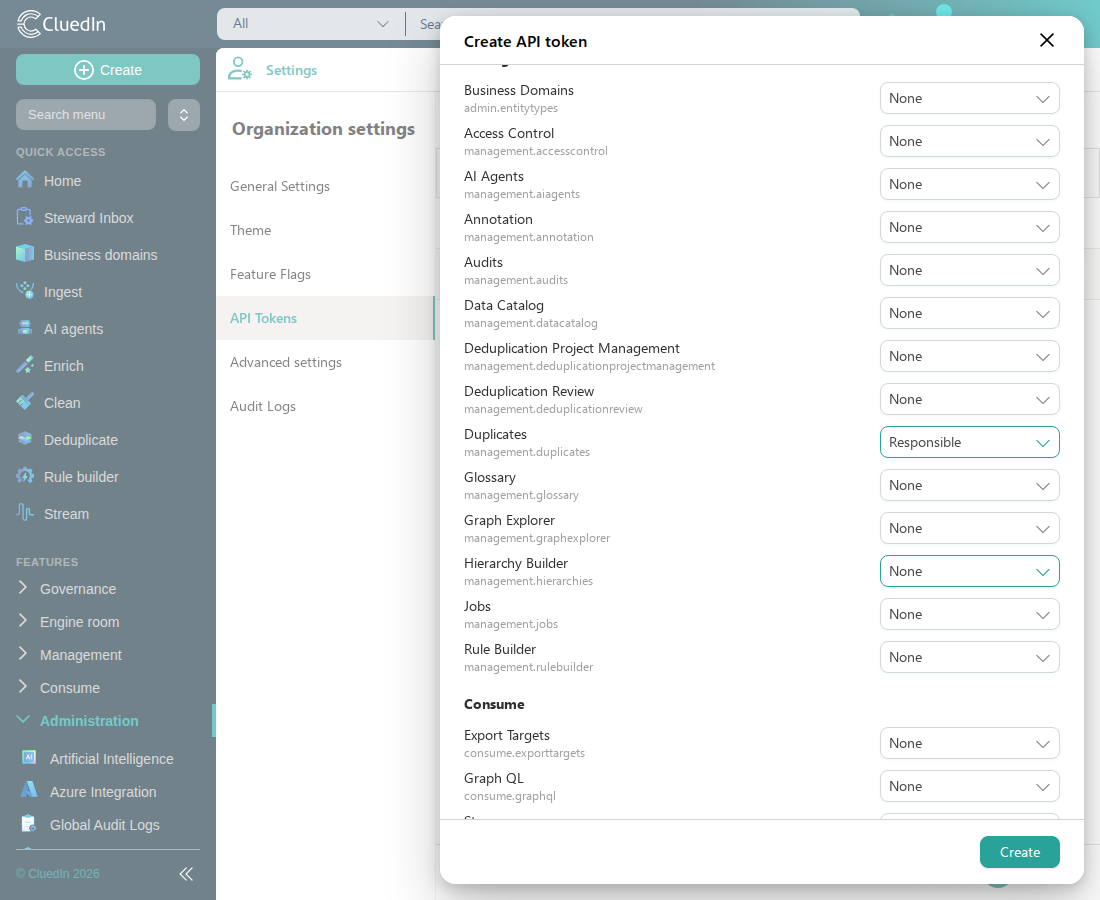1100x900 pixels.
Task: Open Advanced settings tab
Action: pyautogui.click(x=326, y=362)
